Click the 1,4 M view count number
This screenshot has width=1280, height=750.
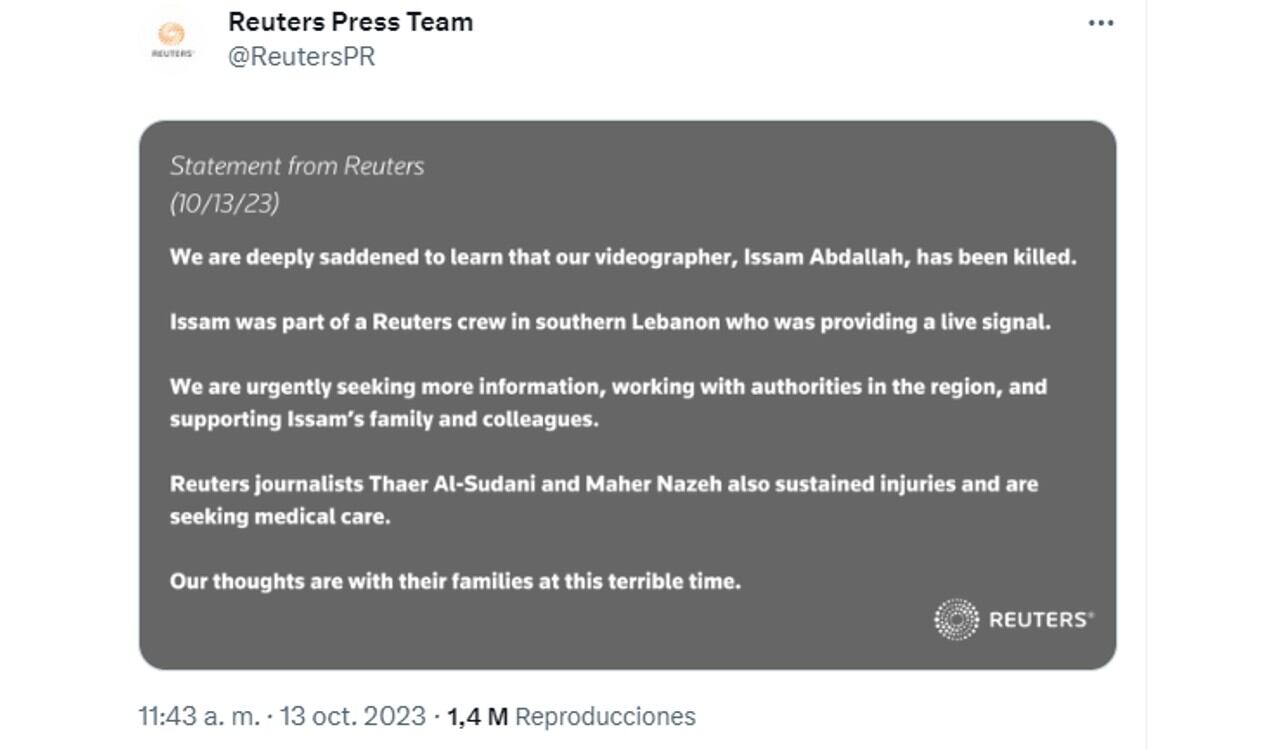click(x=477, y=717)
